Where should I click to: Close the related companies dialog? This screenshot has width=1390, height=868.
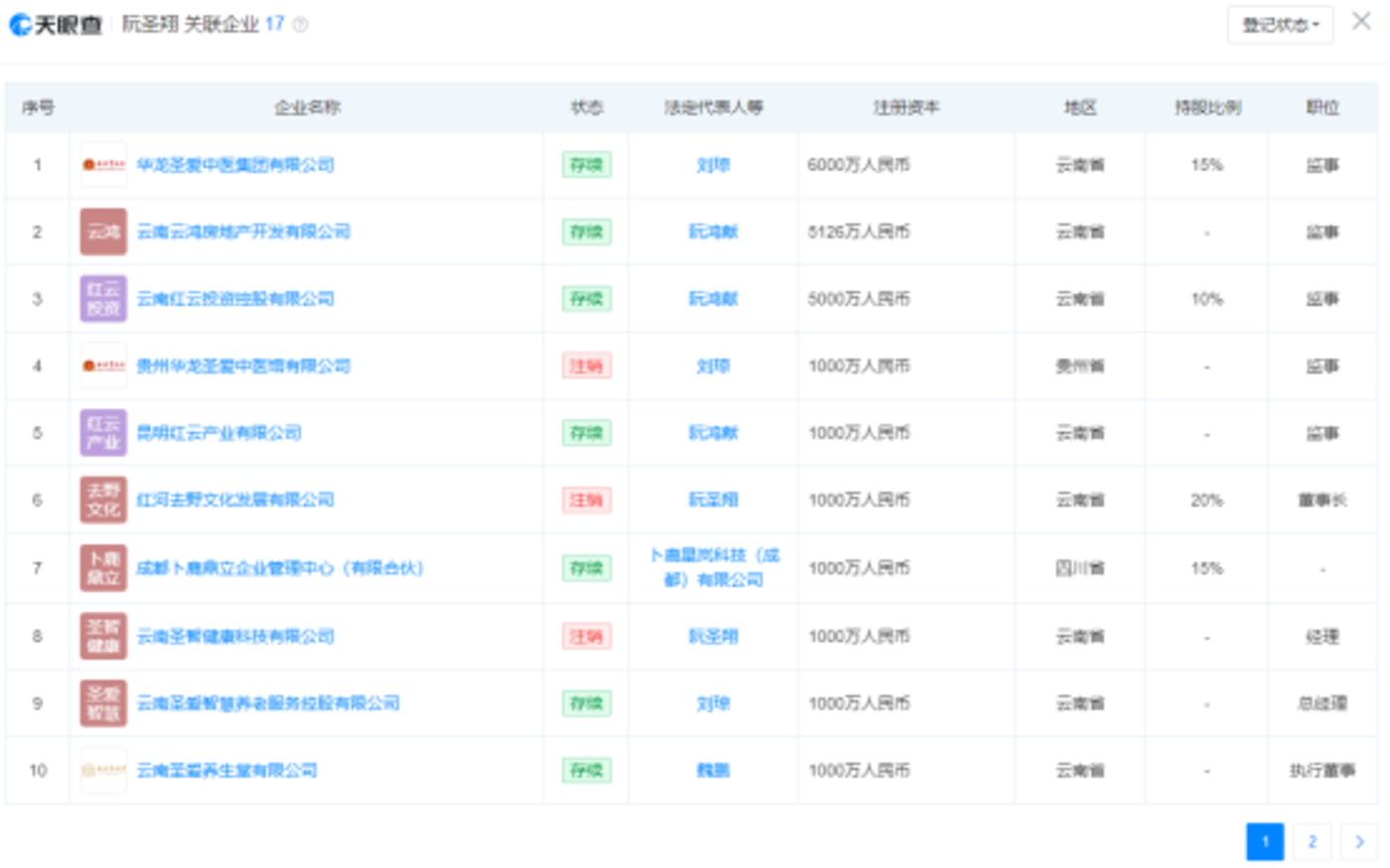(1360, 22)
